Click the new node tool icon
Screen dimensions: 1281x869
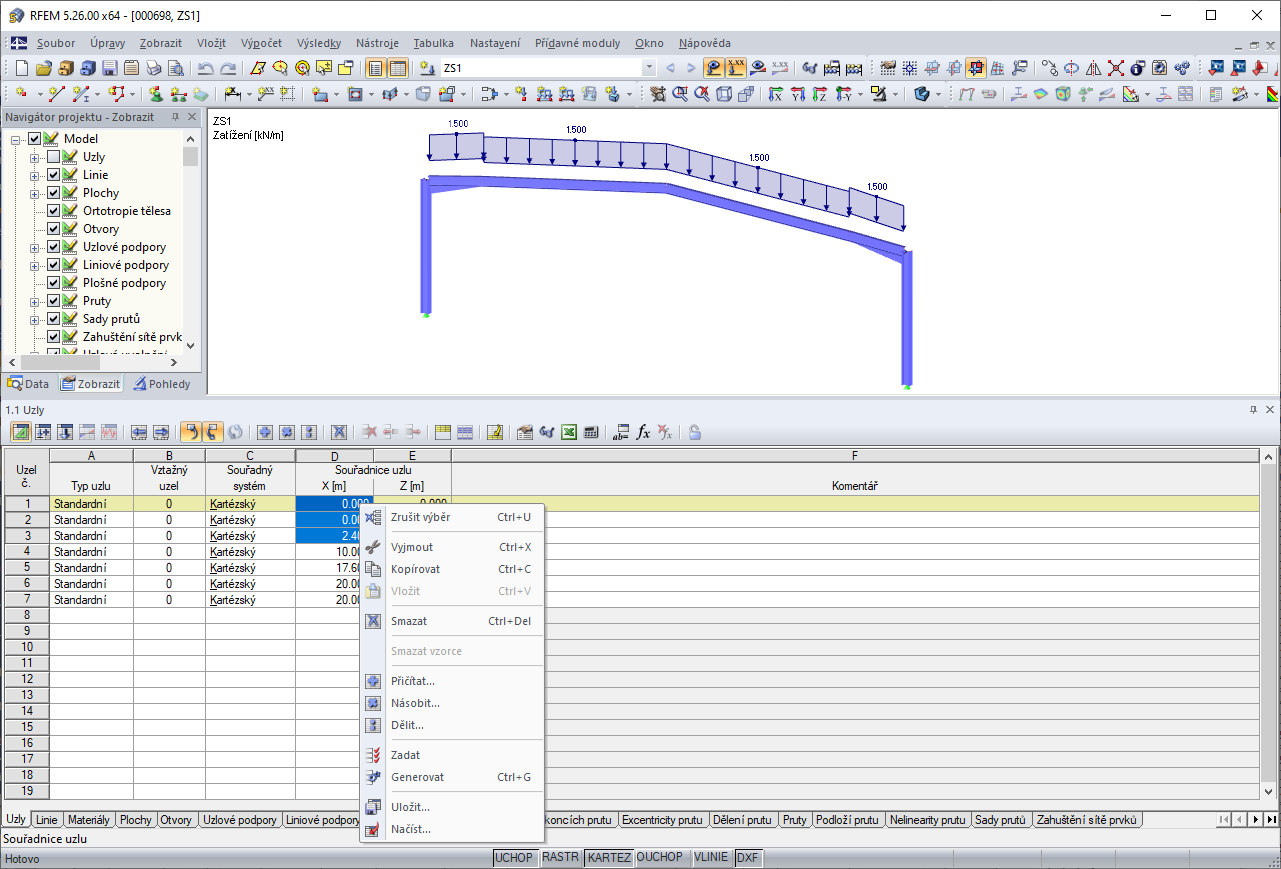22,94
